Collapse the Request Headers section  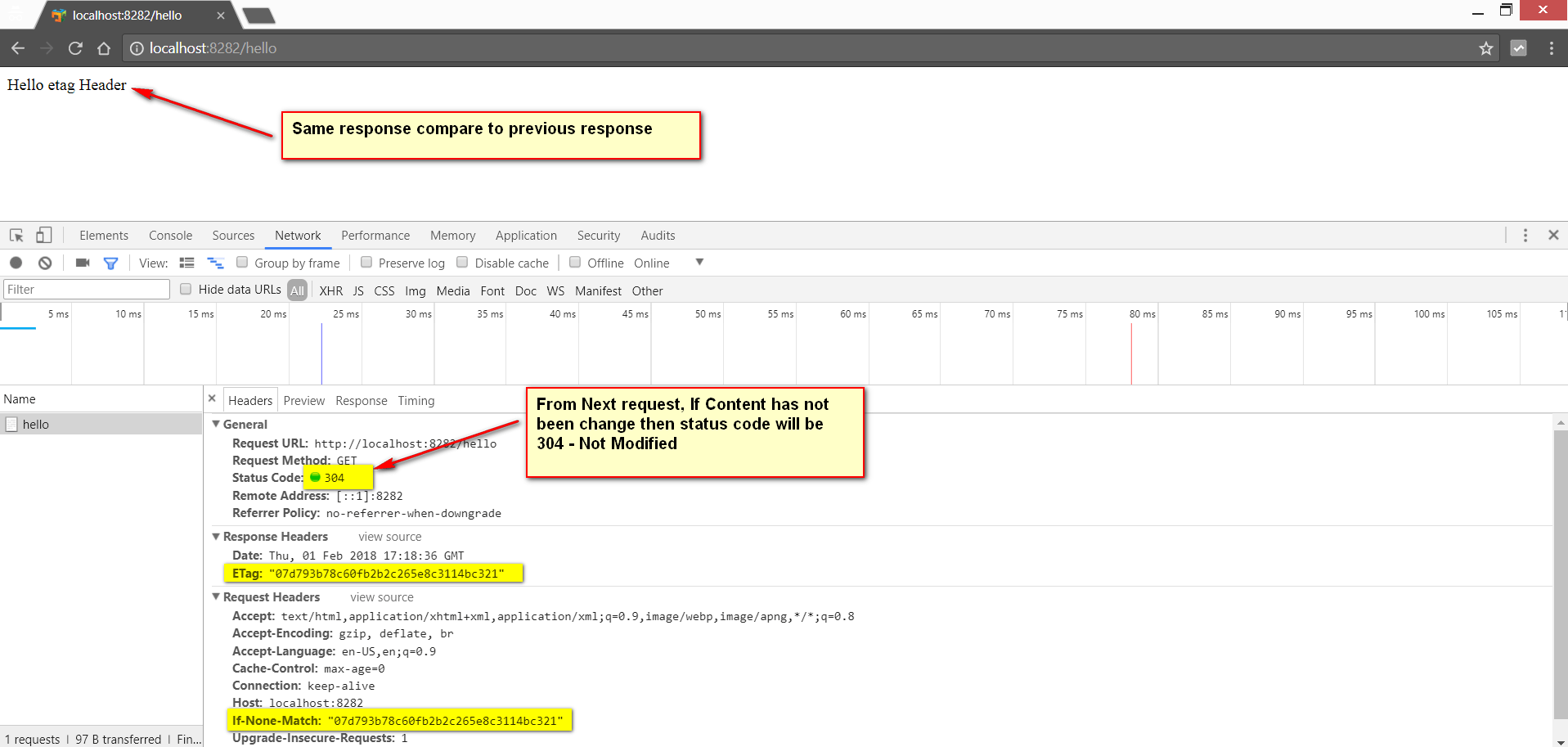tap(216, 597)
